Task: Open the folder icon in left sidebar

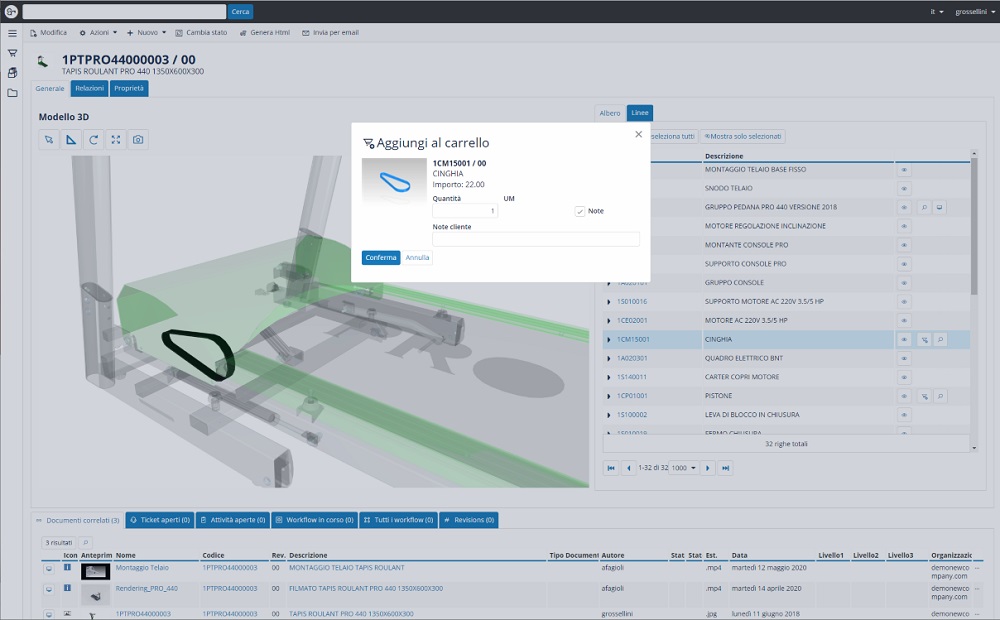Action: pyautogui.click(x=12, y=93)
